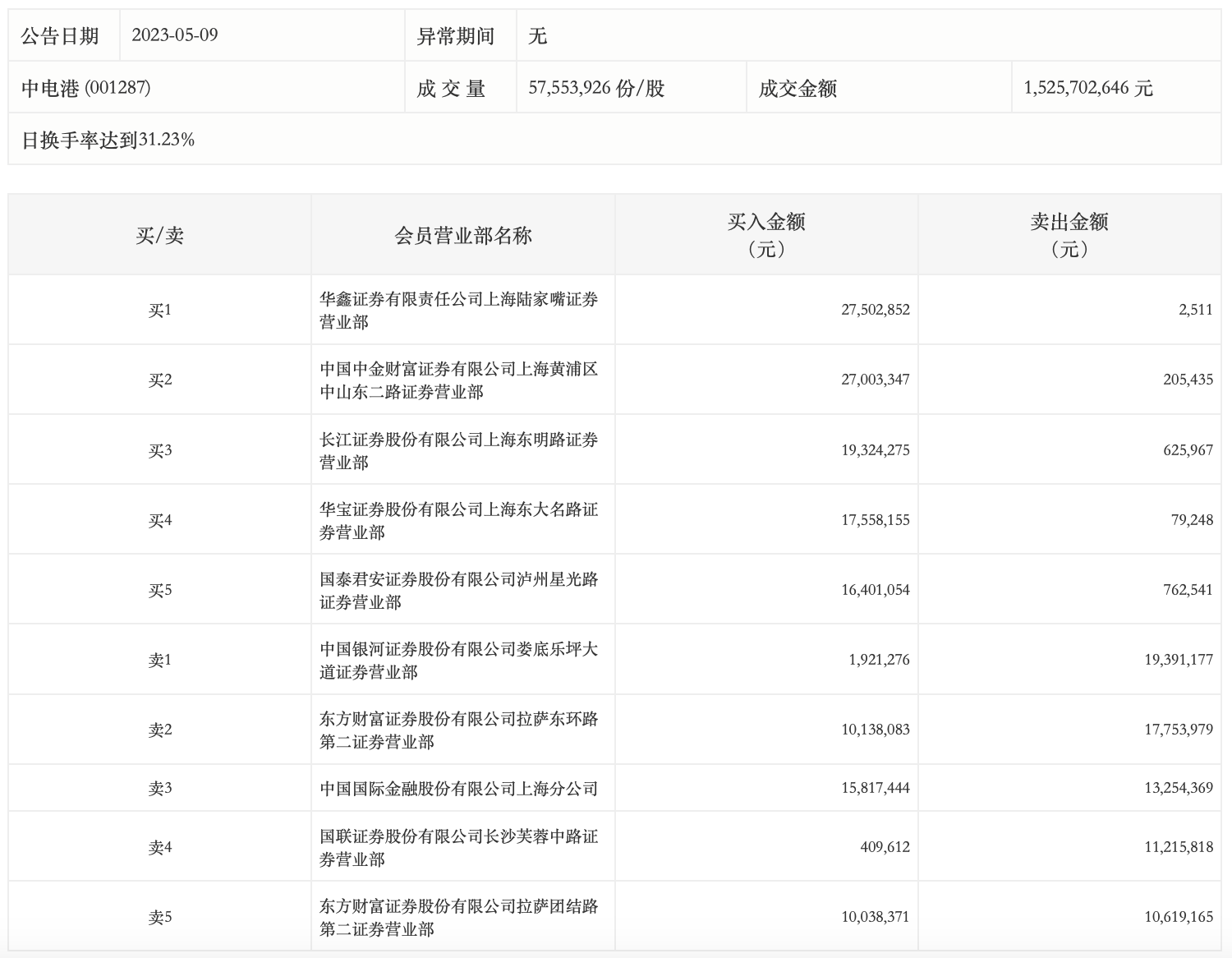Click the trading volume 57,553,926 份/股
This screenshot has width=1232, height=958.
[x=596, y=88]
